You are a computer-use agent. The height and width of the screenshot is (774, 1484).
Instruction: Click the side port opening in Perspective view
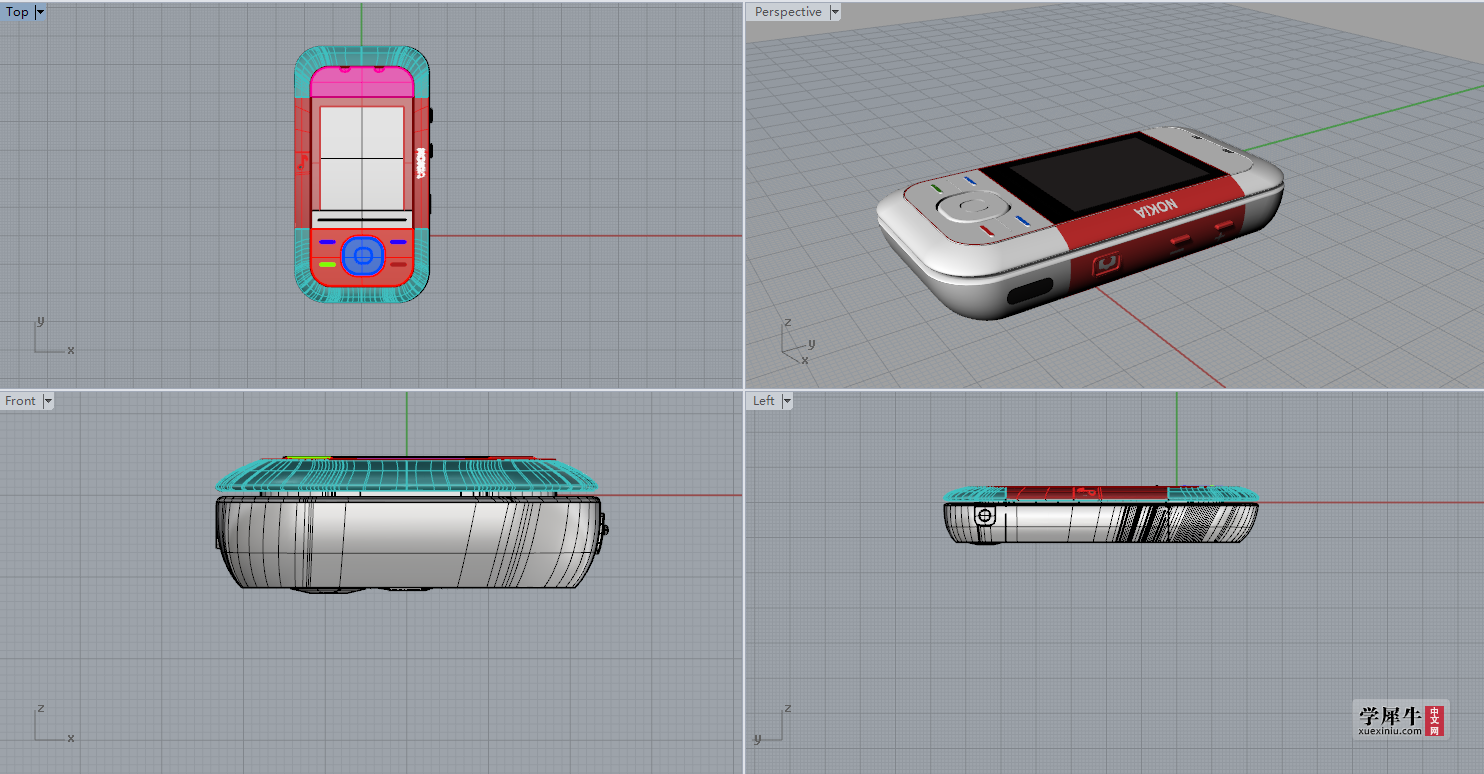(x=1030, y=291)
